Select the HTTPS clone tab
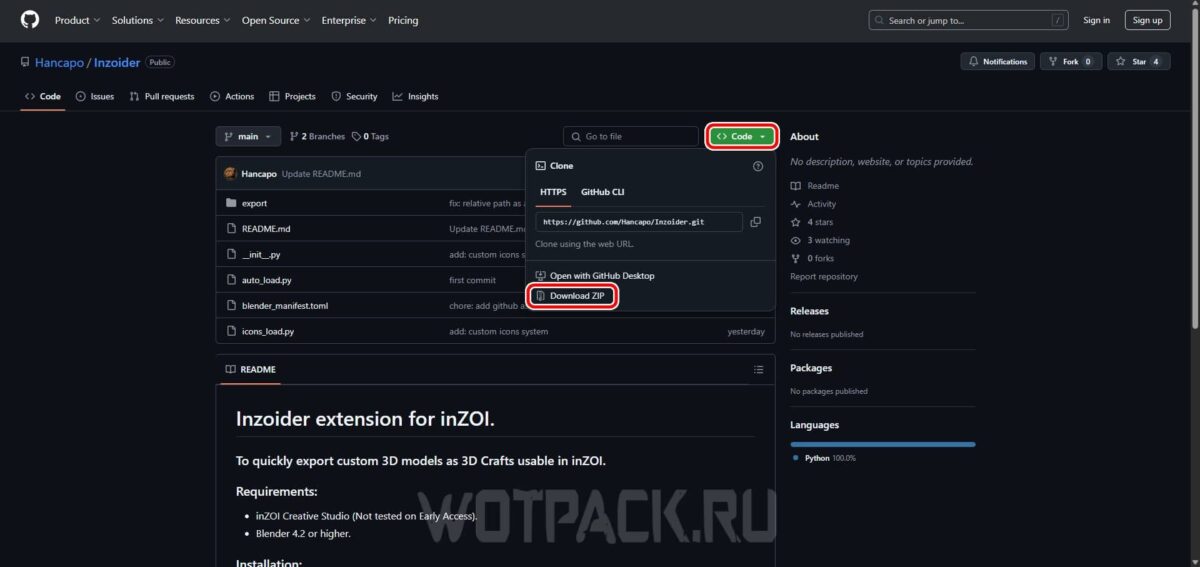The height and width of the screenshot is (567, 1200). [553, 192]
